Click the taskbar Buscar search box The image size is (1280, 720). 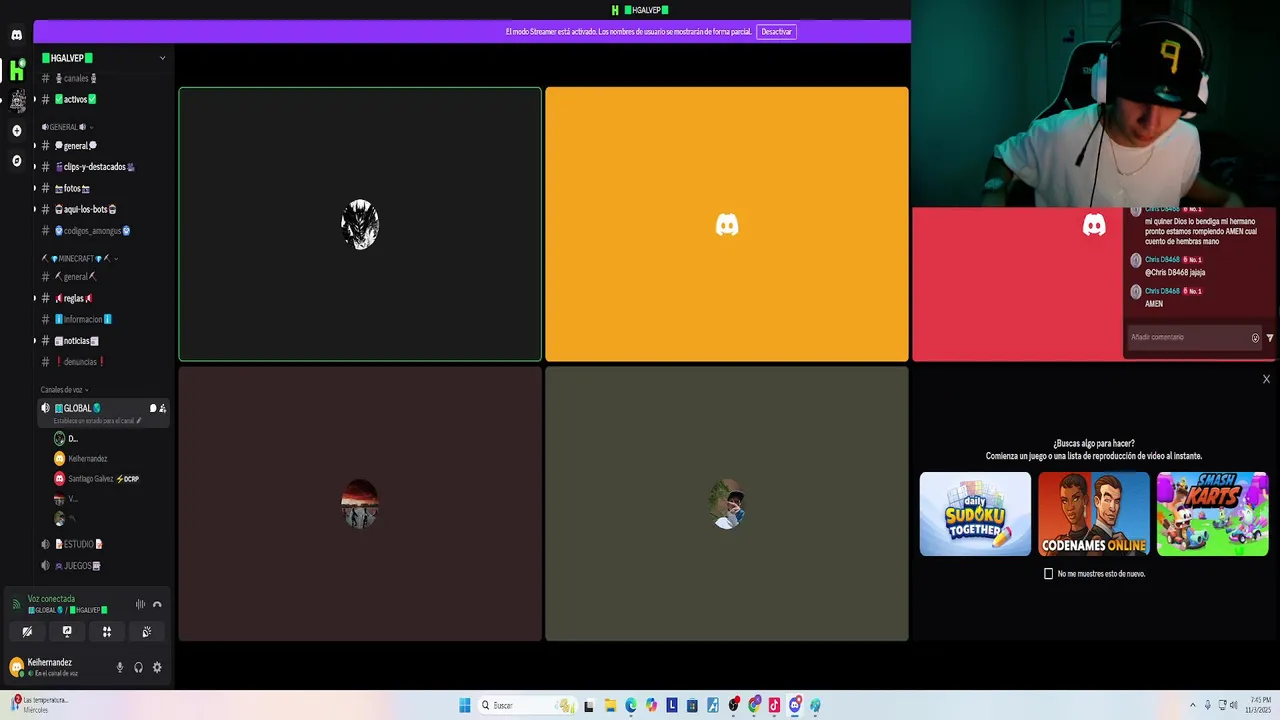click(x=528, y=705)
